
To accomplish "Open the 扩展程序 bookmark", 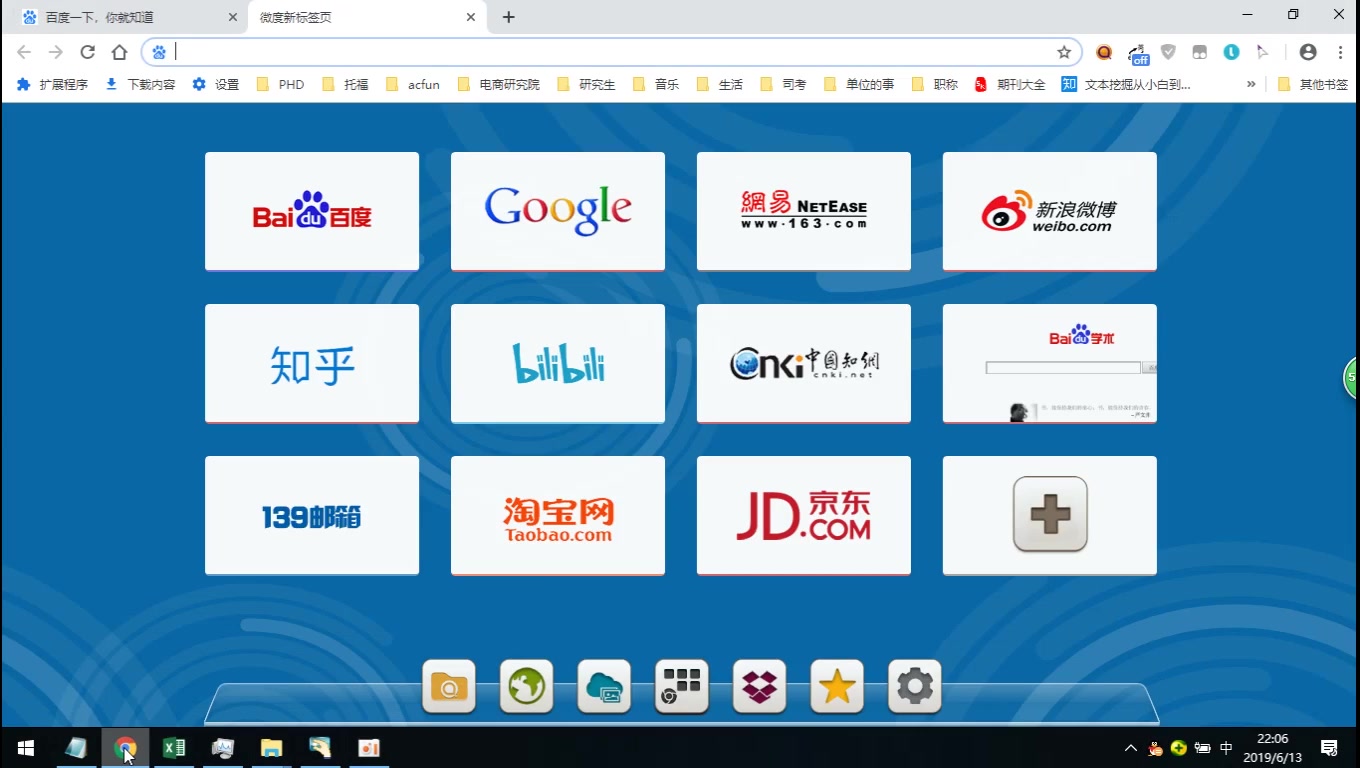I will [x=53, y=84].
